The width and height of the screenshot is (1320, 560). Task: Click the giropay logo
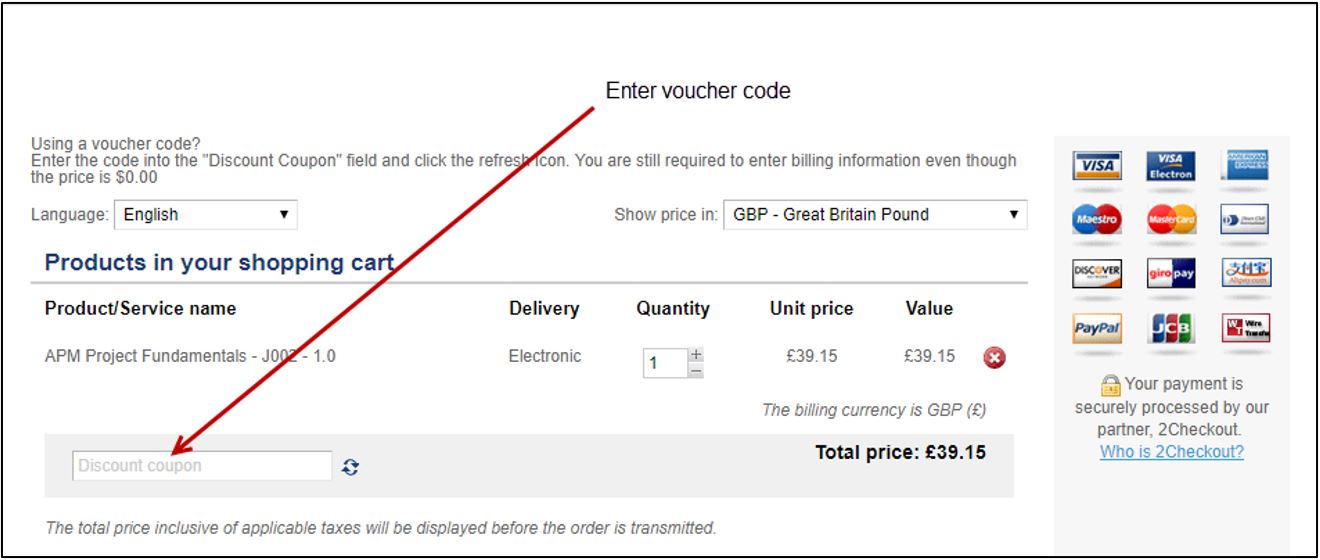pyautogui.click(x=1171, y=272)
